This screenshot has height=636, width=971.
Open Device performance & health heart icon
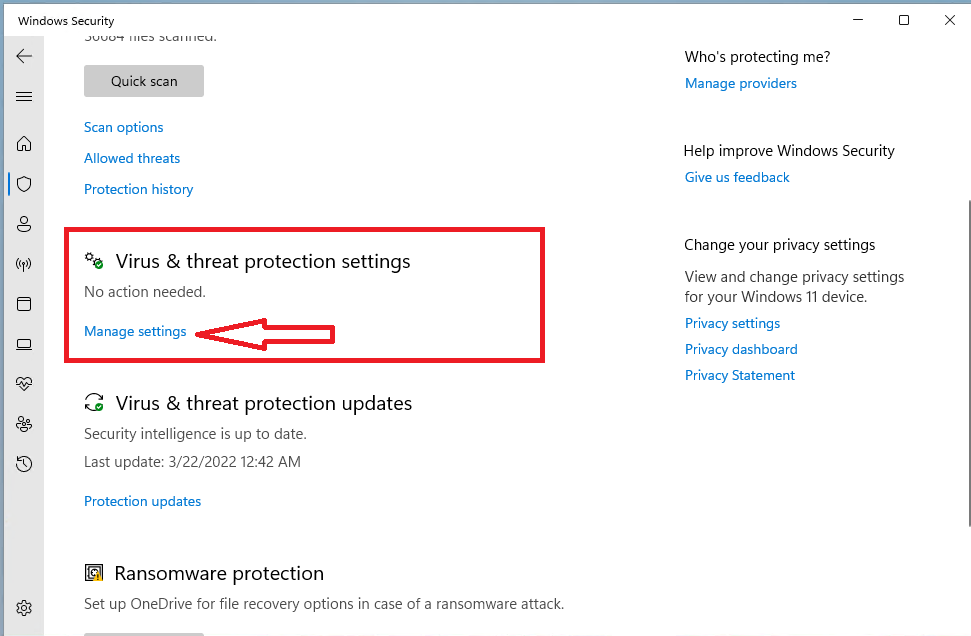(x=24, y=384)
